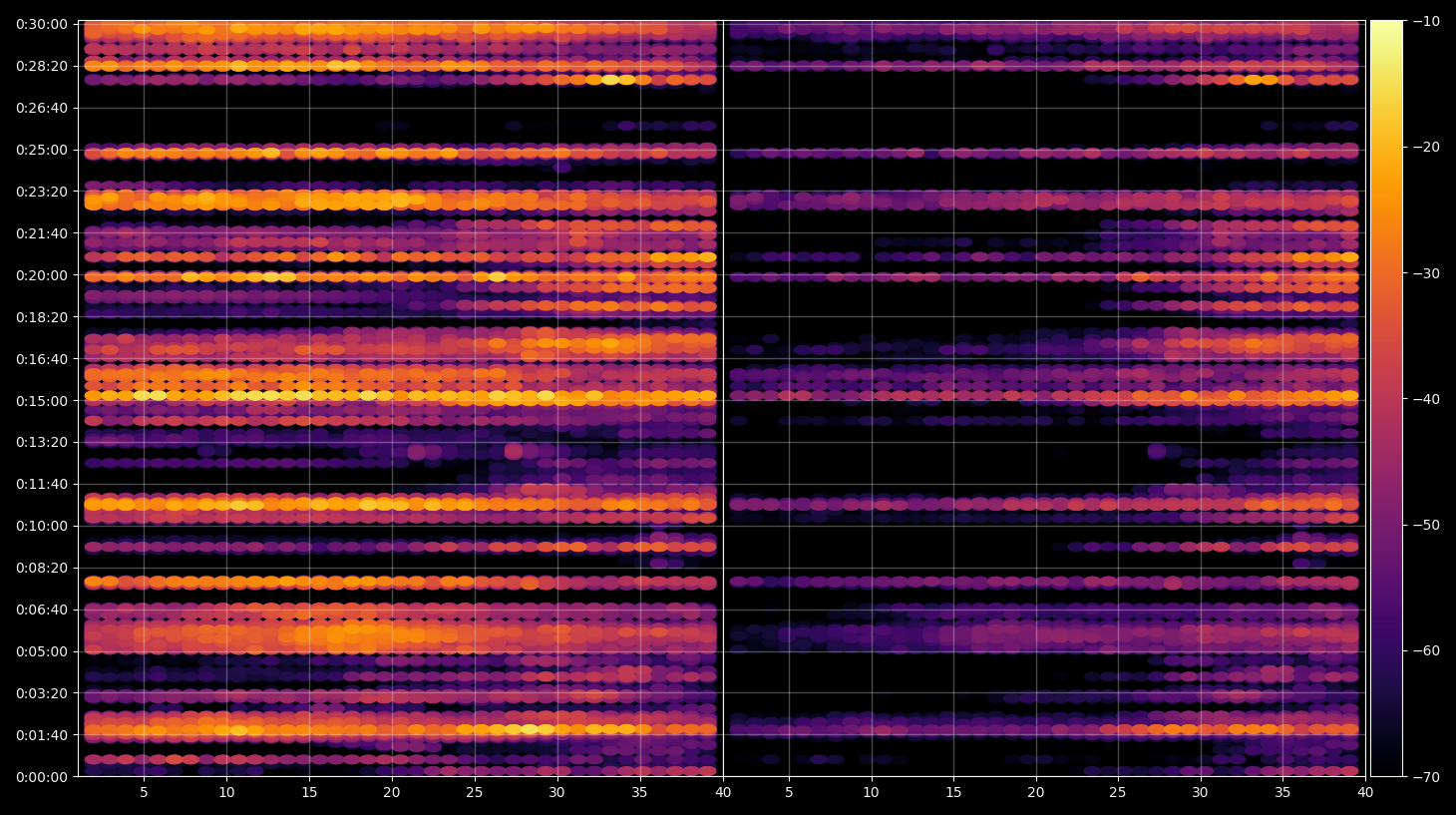Select x-axis label 10 under left heatmap
The height and width of the screenshot is (815, 1456).
[x=226, y=793]
